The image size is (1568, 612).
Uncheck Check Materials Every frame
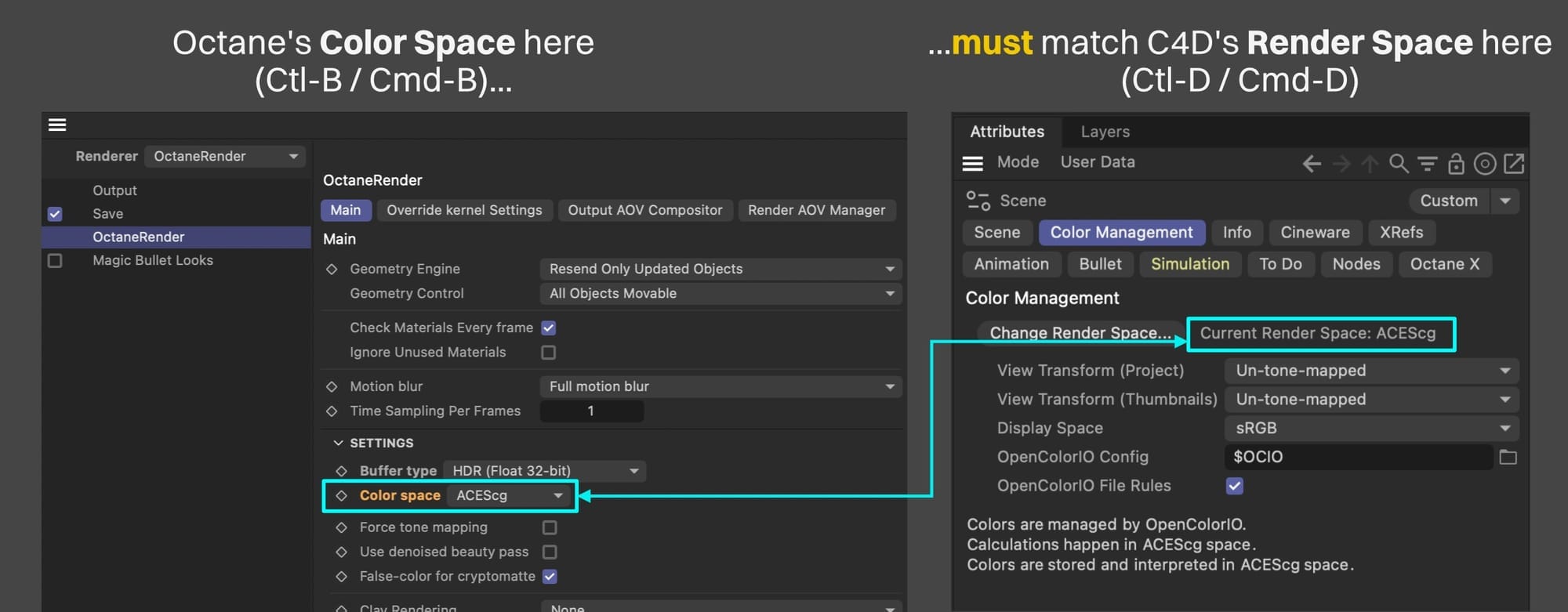(x=549, y=328)
